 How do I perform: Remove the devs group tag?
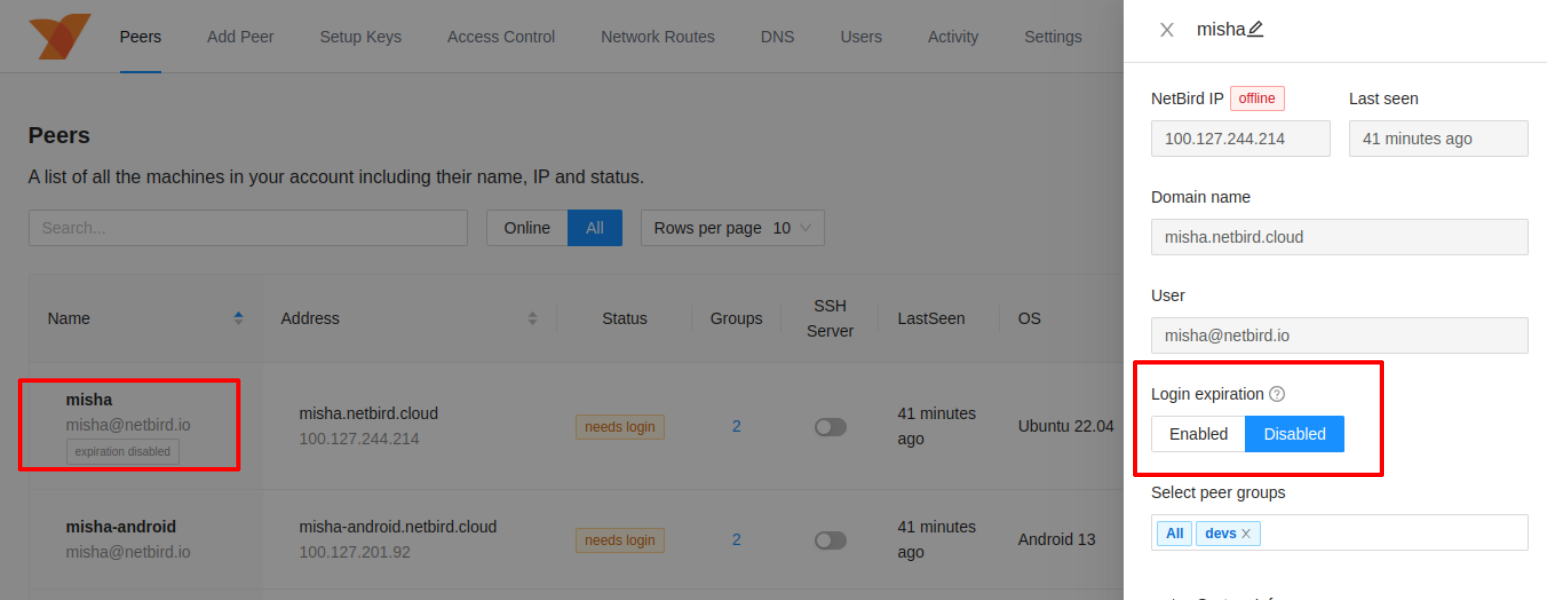(x=1246, y=534)
